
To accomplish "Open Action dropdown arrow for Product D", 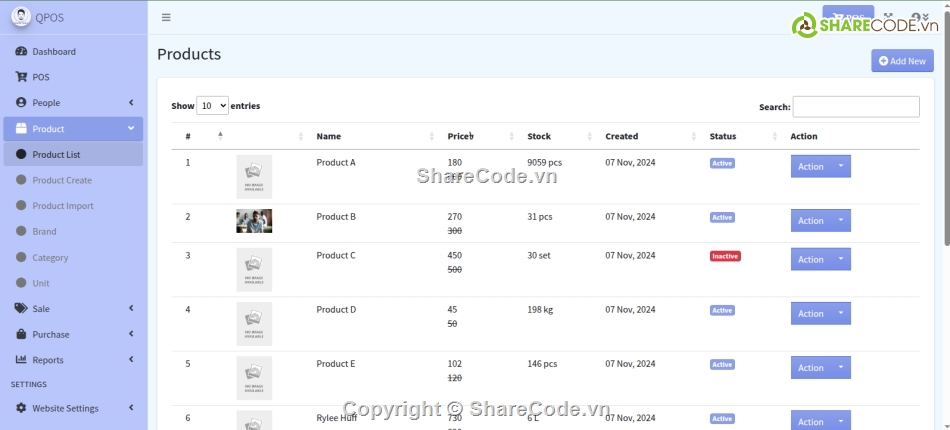I will [841, 313].
